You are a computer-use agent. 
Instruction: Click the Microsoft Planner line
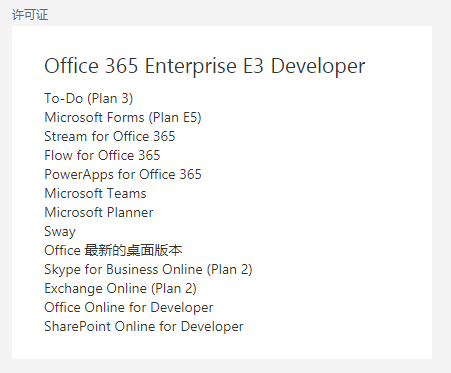point(99,212)
